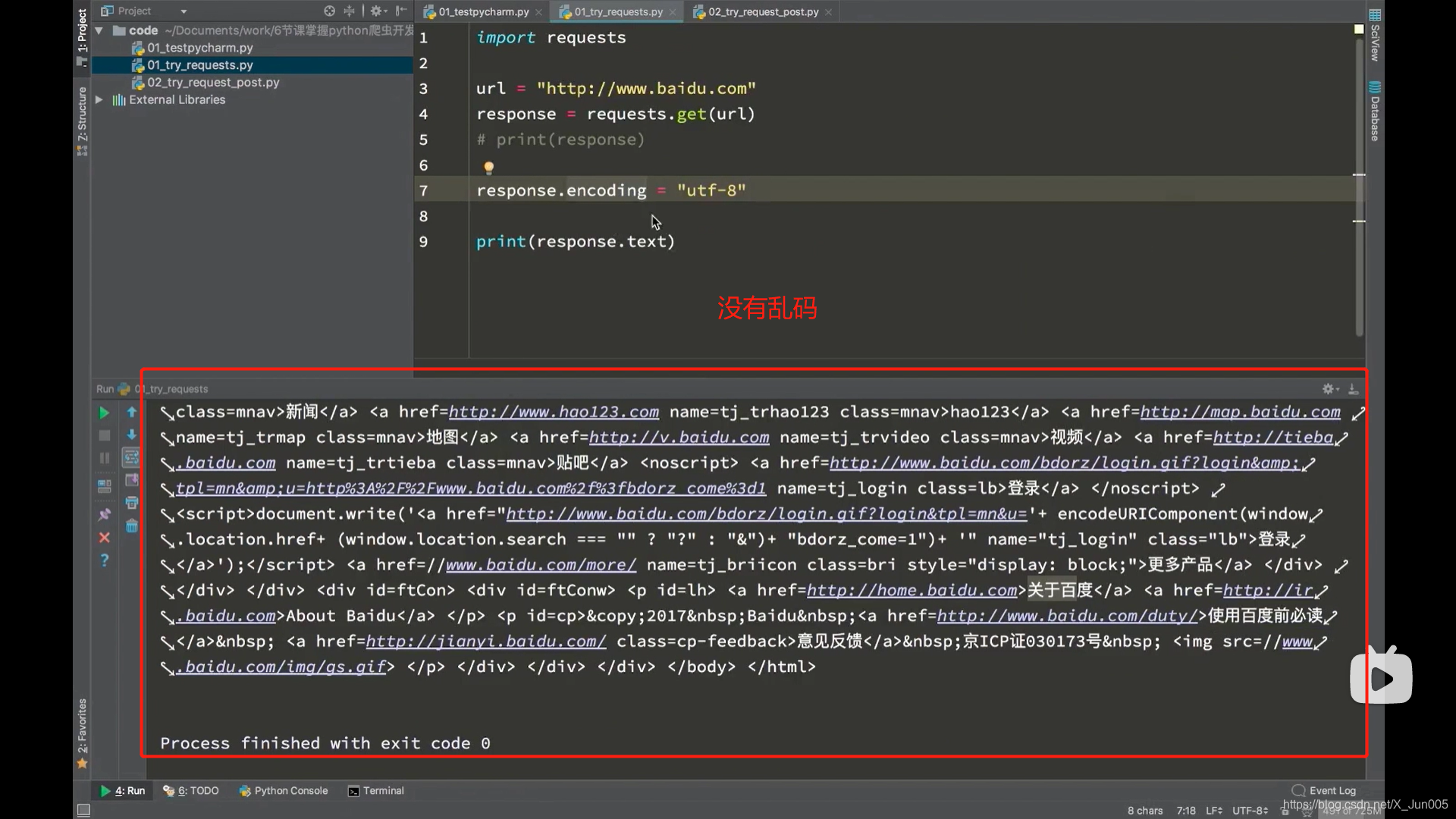Screen dimensions: 1456x819
Task: Open Run panel settings gear
Action: click(1330, 388)
